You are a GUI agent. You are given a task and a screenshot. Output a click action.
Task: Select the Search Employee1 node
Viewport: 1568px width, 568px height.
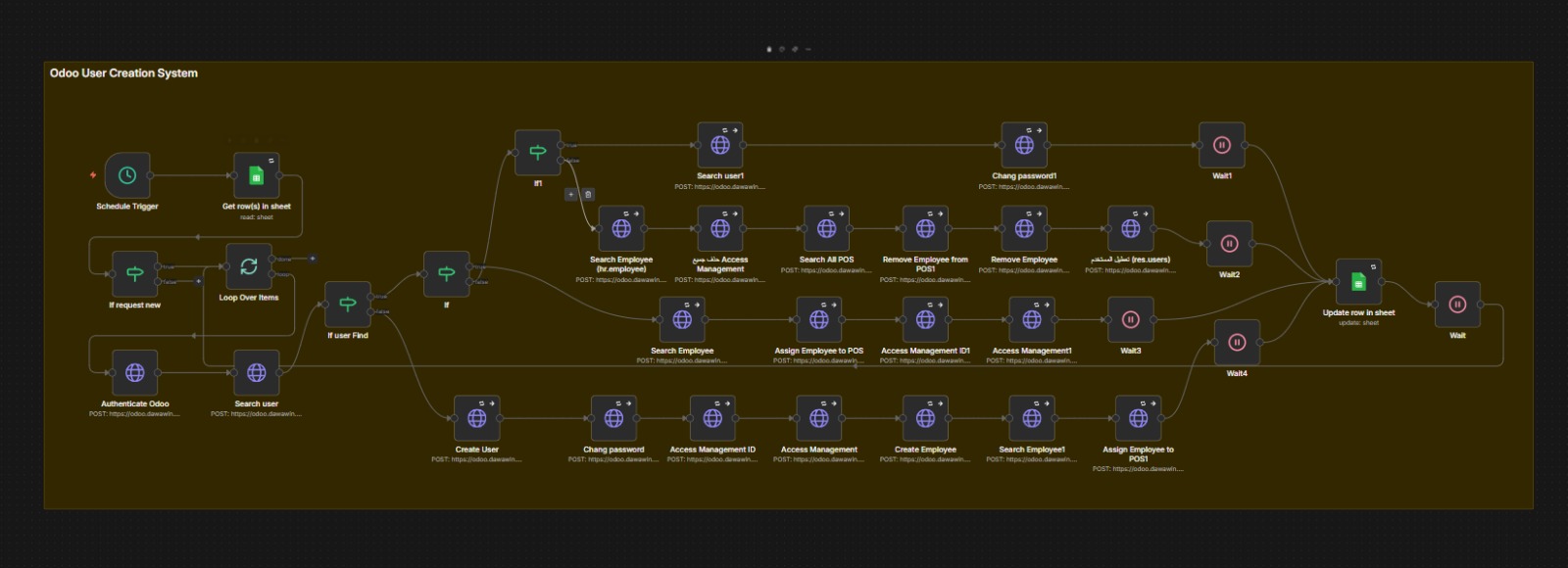1032,418
